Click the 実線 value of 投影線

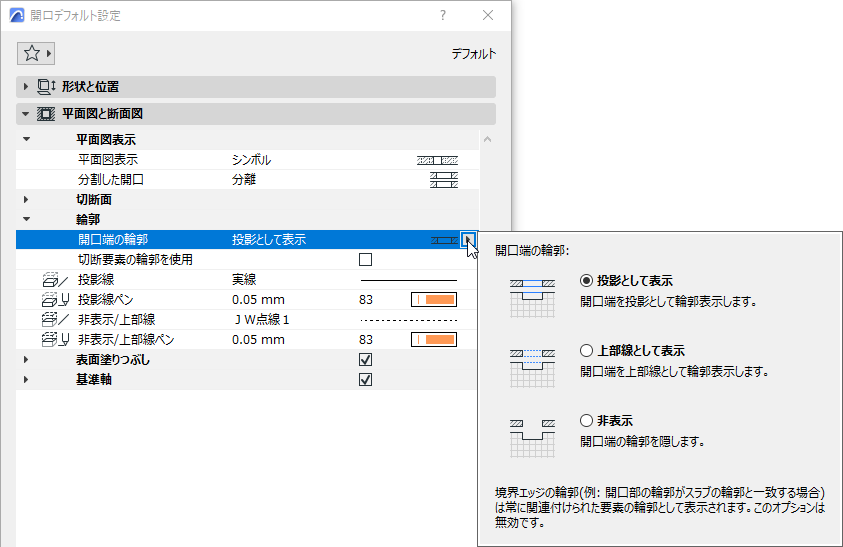pos(244,280)
